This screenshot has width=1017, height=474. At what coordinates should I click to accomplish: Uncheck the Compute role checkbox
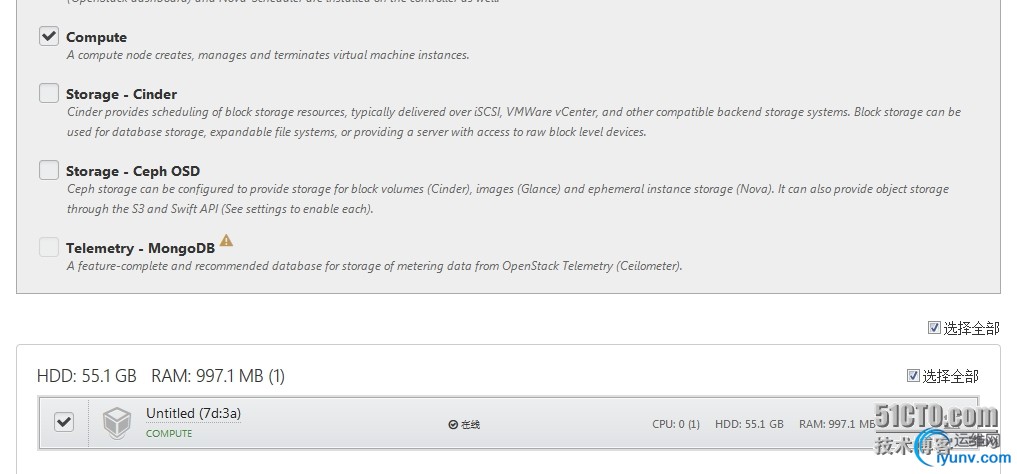(x=49, y=36)
